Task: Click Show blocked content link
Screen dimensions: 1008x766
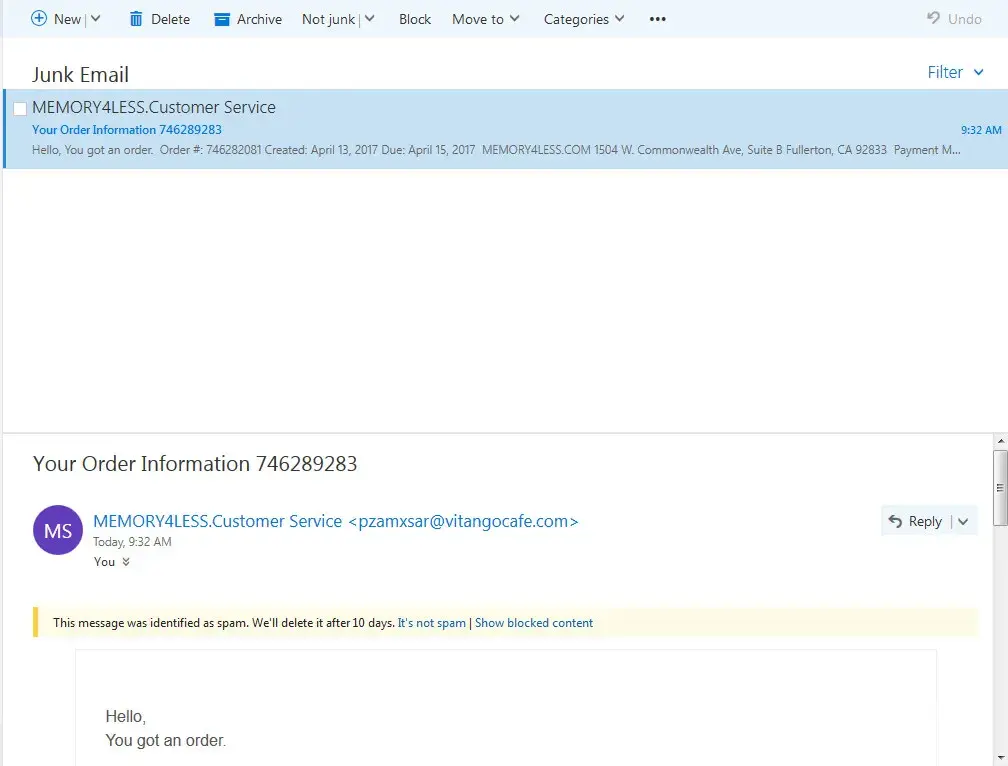Action: click(x=534, y=623)
